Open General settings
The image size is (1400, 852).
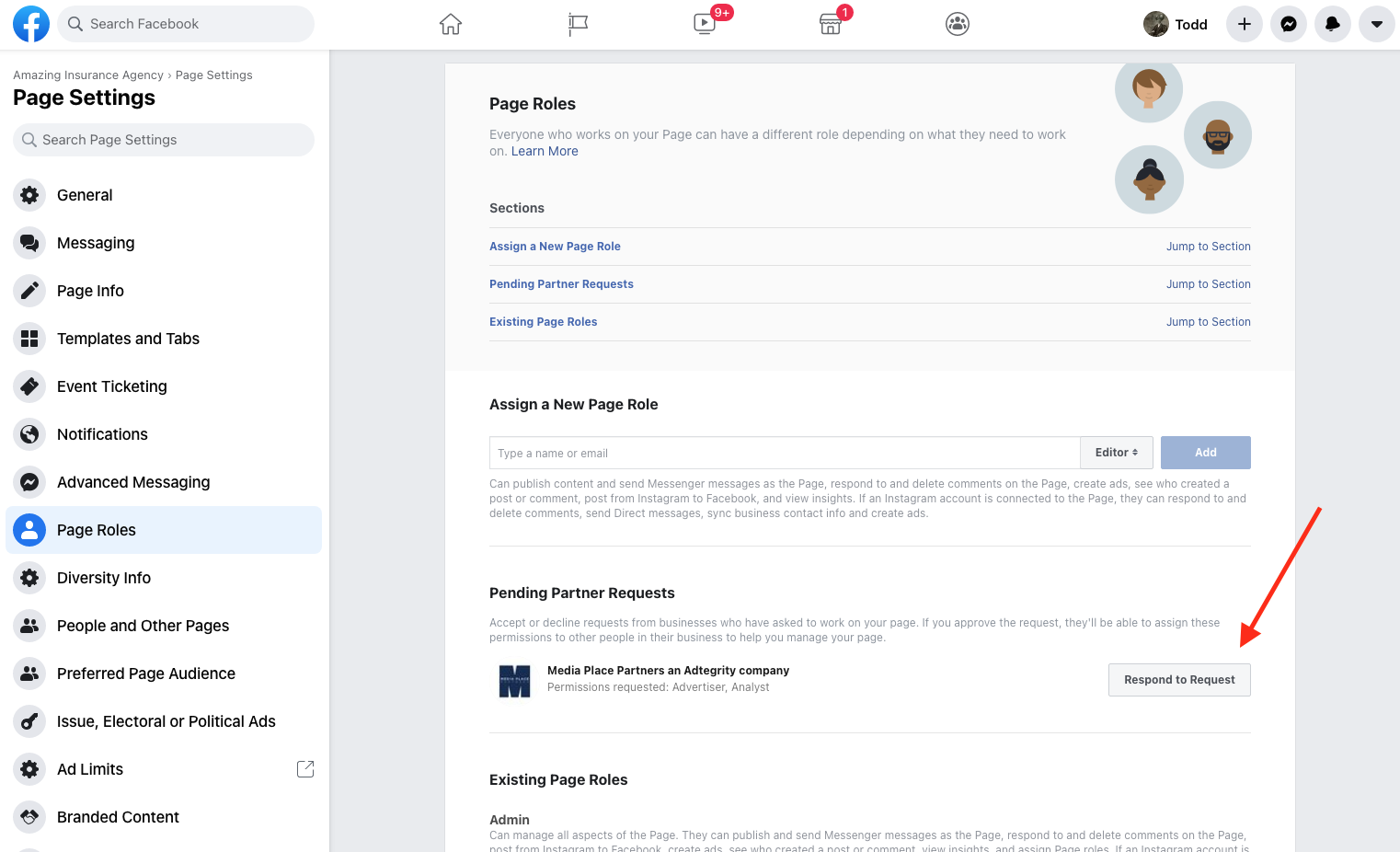pyautogui.click(x=164, y=195)
